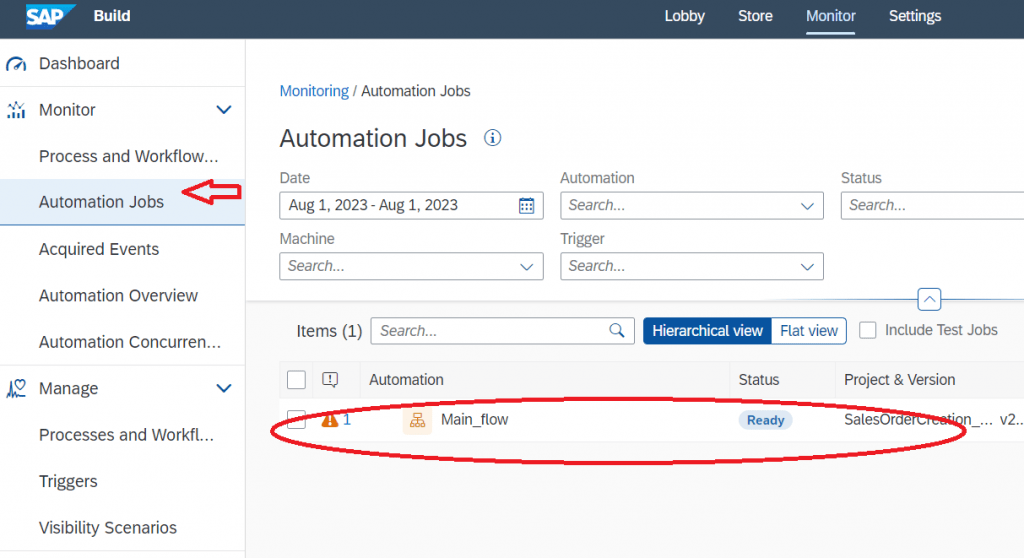
Task: Tick the select-all checkbox in table header
Action: point(296,380)
